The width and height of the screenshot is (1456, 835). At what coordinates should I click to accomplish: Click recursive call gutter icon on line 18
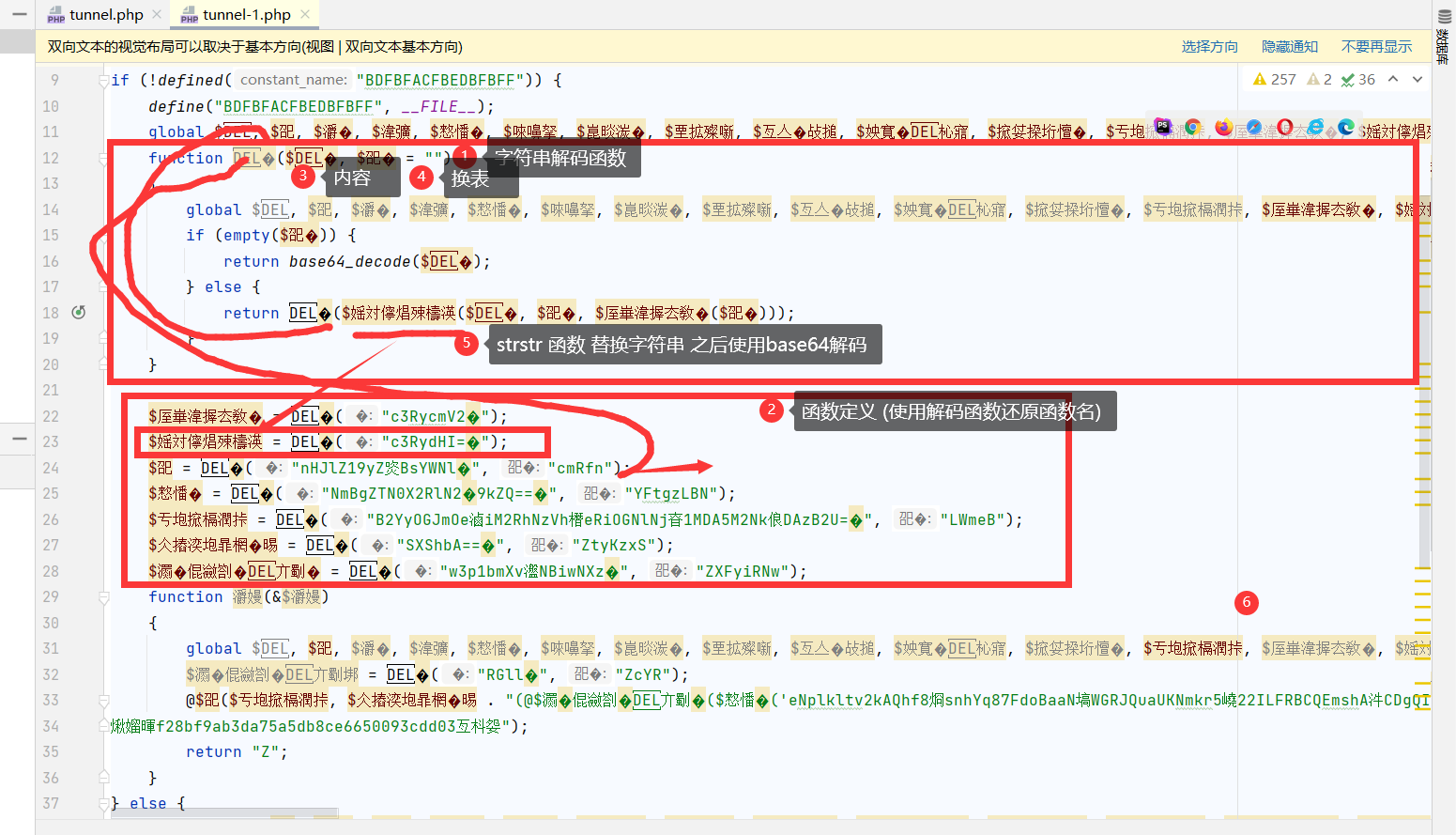79,313
